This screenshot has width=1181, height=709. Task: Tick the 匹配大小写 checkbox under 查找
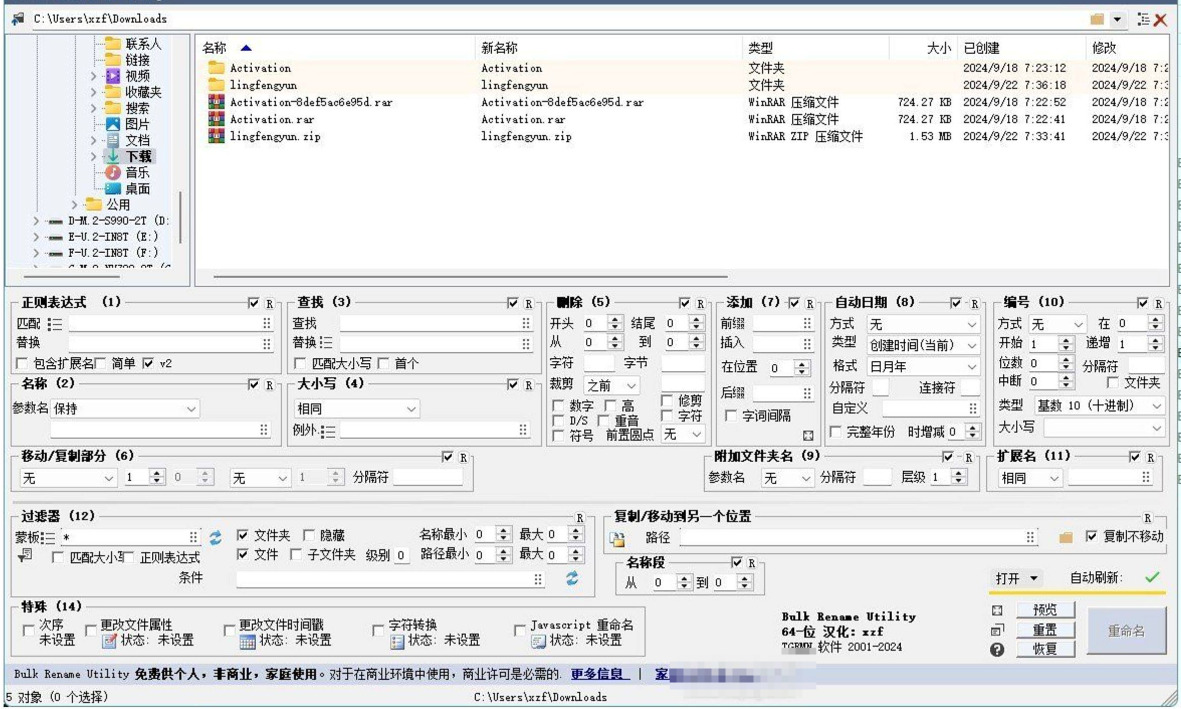pyautogui.click(x=300, y=364)
